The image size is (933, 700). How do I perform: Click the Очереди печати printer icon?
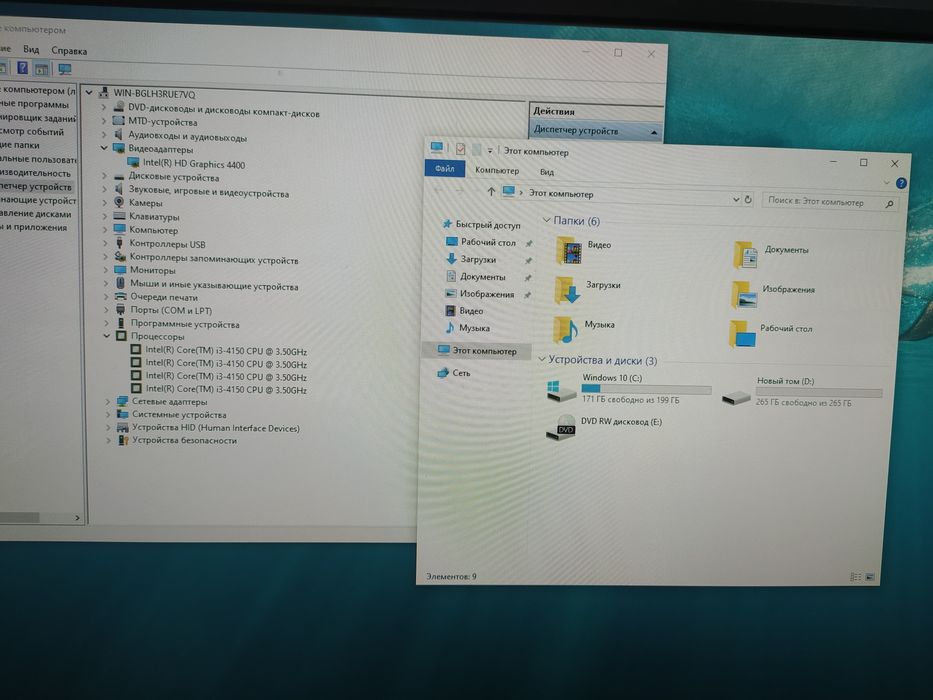tap(121, 296)
